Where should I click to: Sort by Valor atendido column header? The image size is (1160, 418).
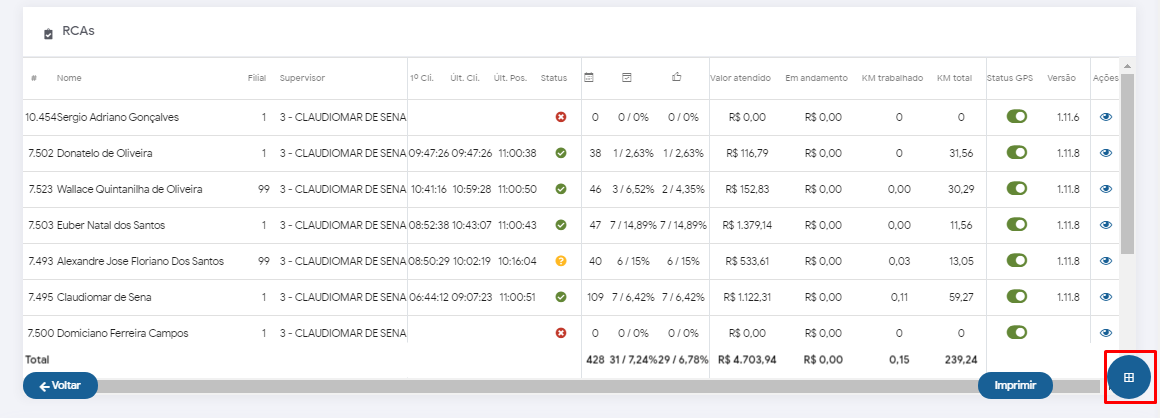point(740,78)
